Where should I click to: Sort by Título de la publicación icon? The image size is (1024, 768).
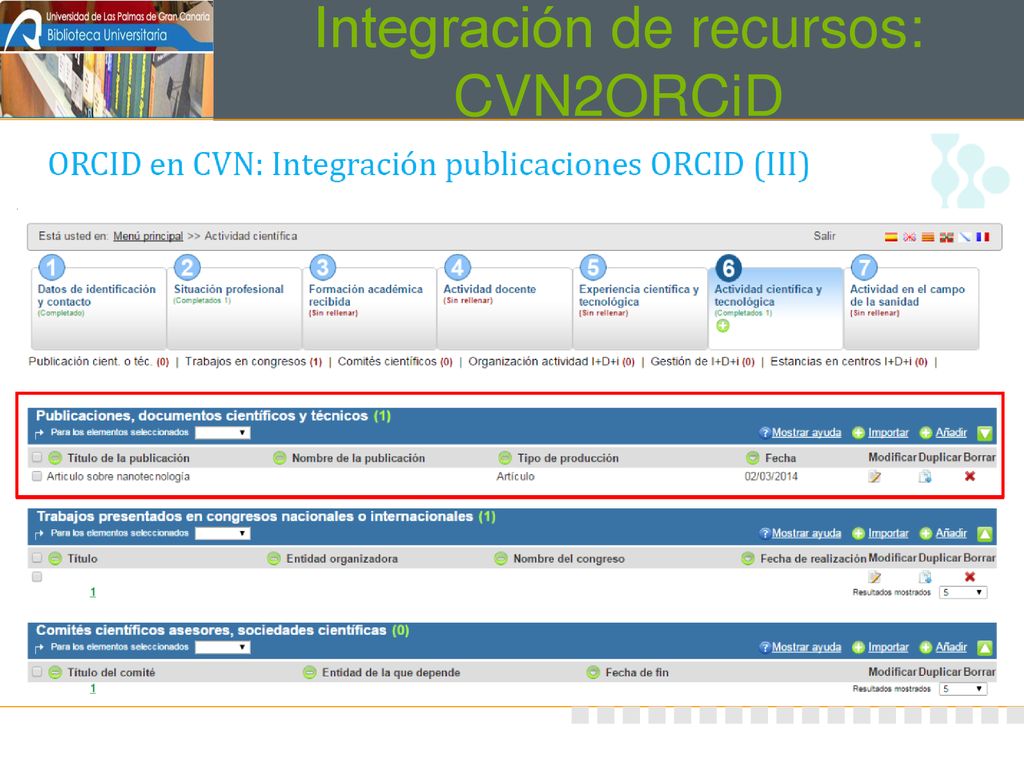(x=55, y=458)
